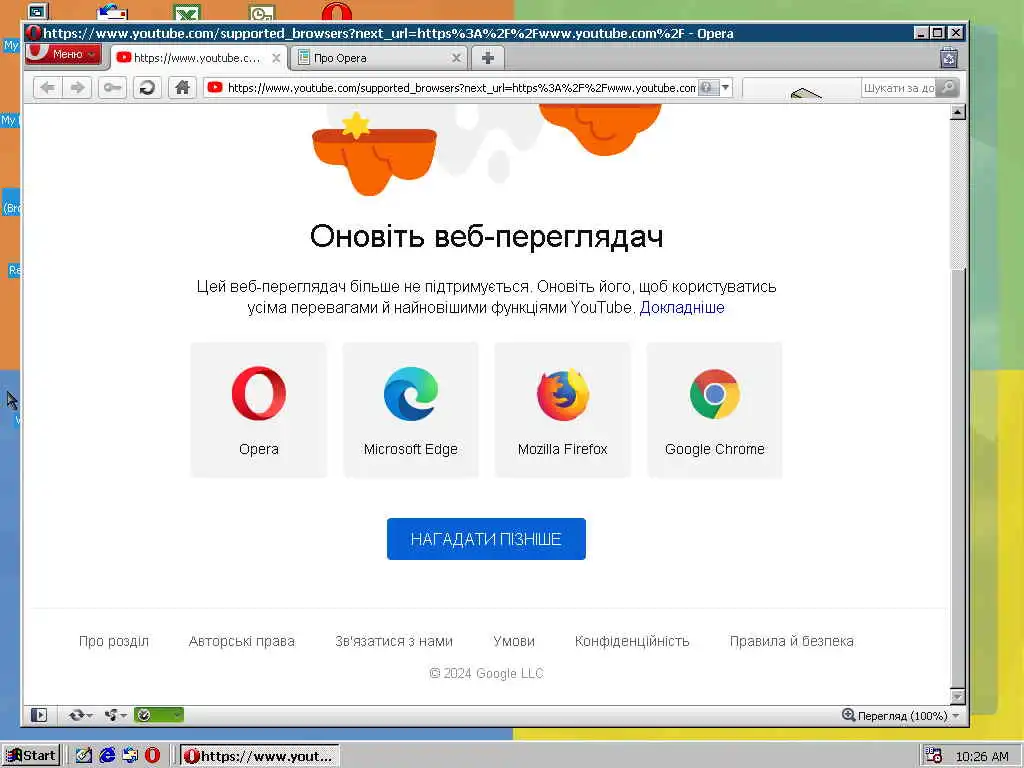Click the taskbar clock 10:26 AM
The height and width of the screenshot is (768, 1024).
coord(982,756)
